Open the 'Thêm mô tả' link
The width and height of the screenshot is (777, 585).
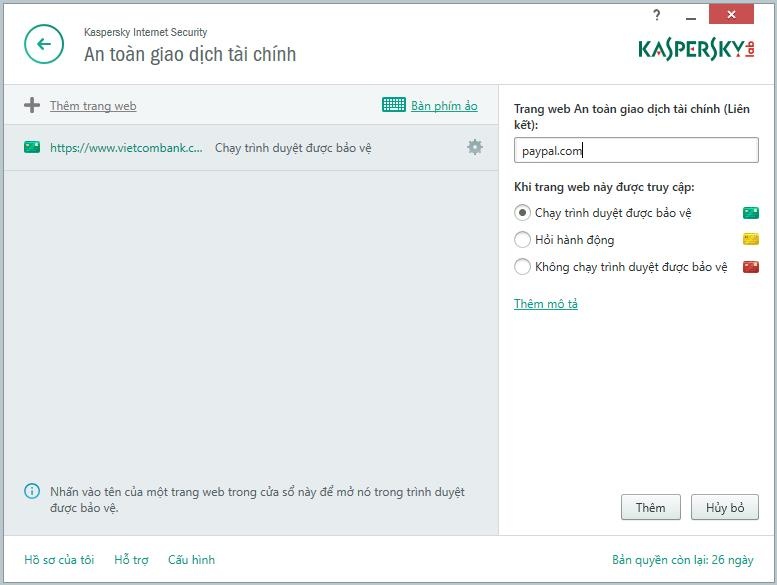(546, 304)
